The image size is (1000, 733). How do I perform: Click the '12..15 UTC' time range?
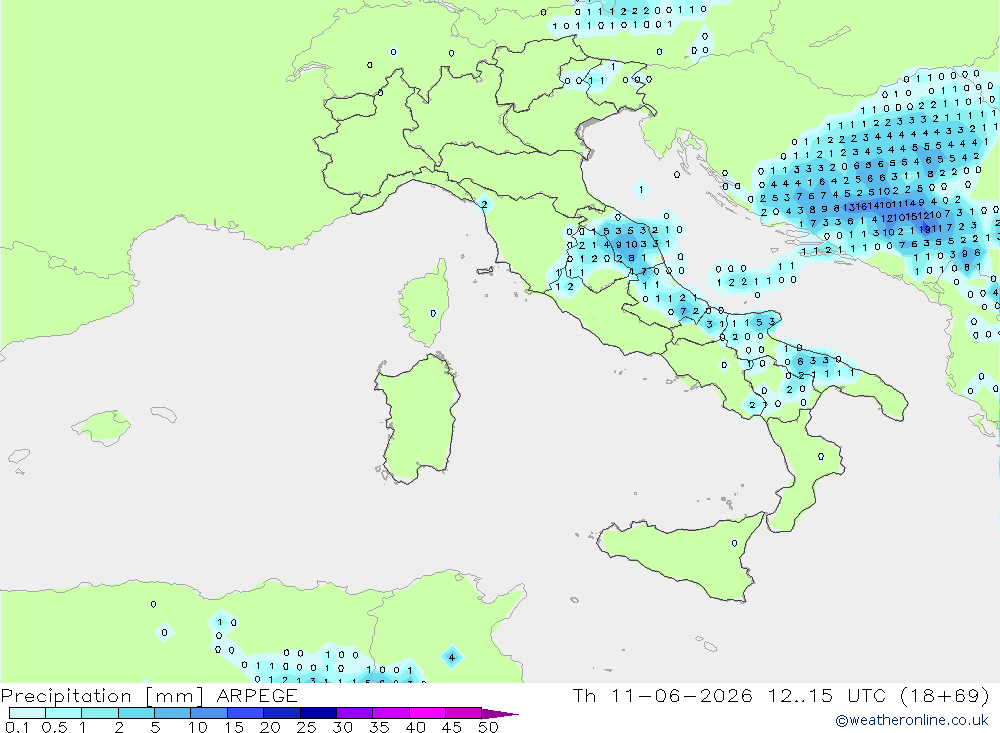[827, 695]
